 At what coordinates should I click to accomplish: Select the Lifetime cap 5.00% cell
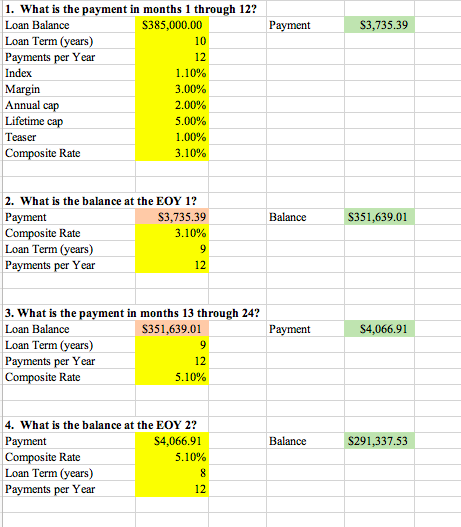pos(172,121)
